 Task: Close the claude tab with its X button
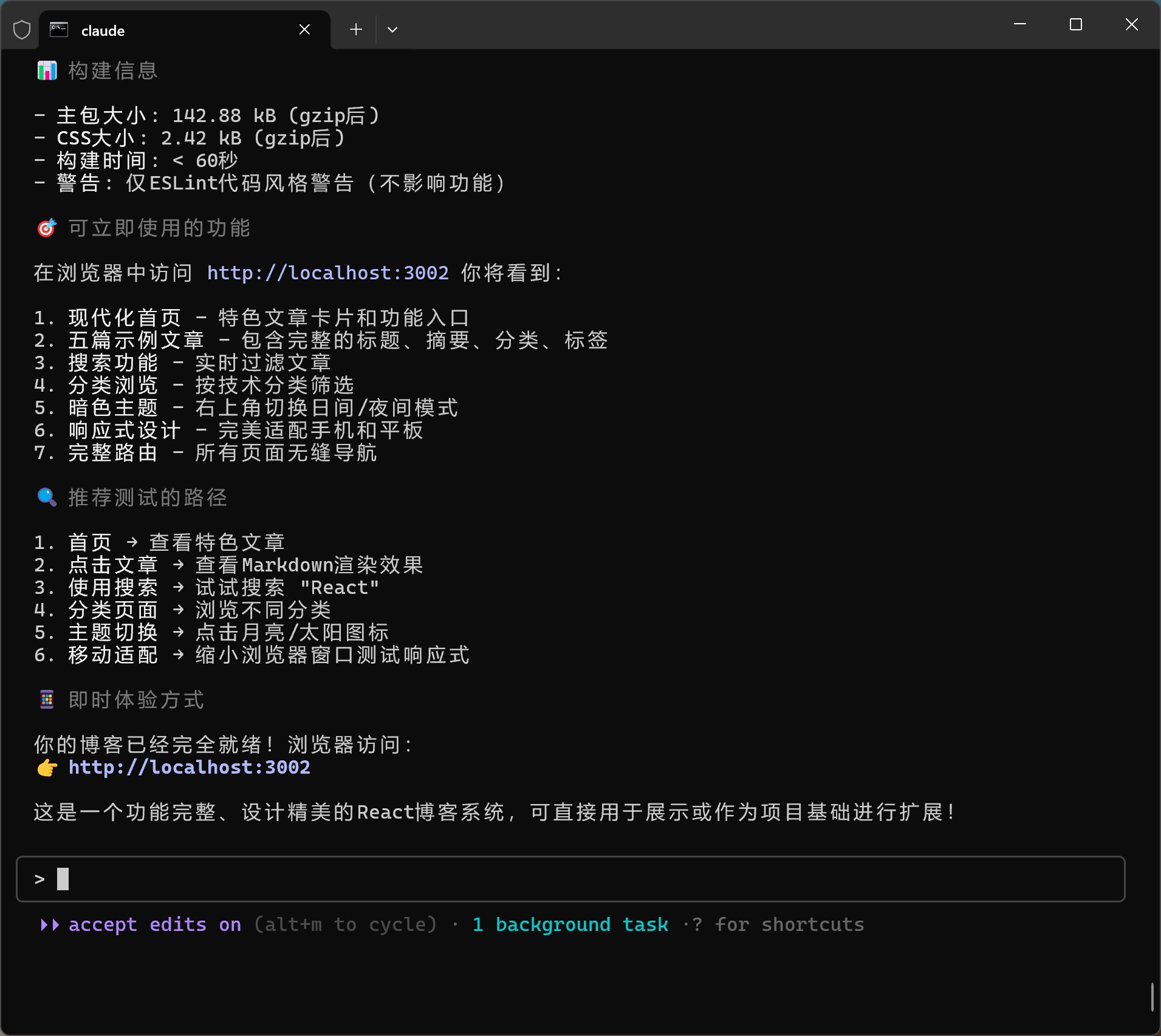coord(305,30)
